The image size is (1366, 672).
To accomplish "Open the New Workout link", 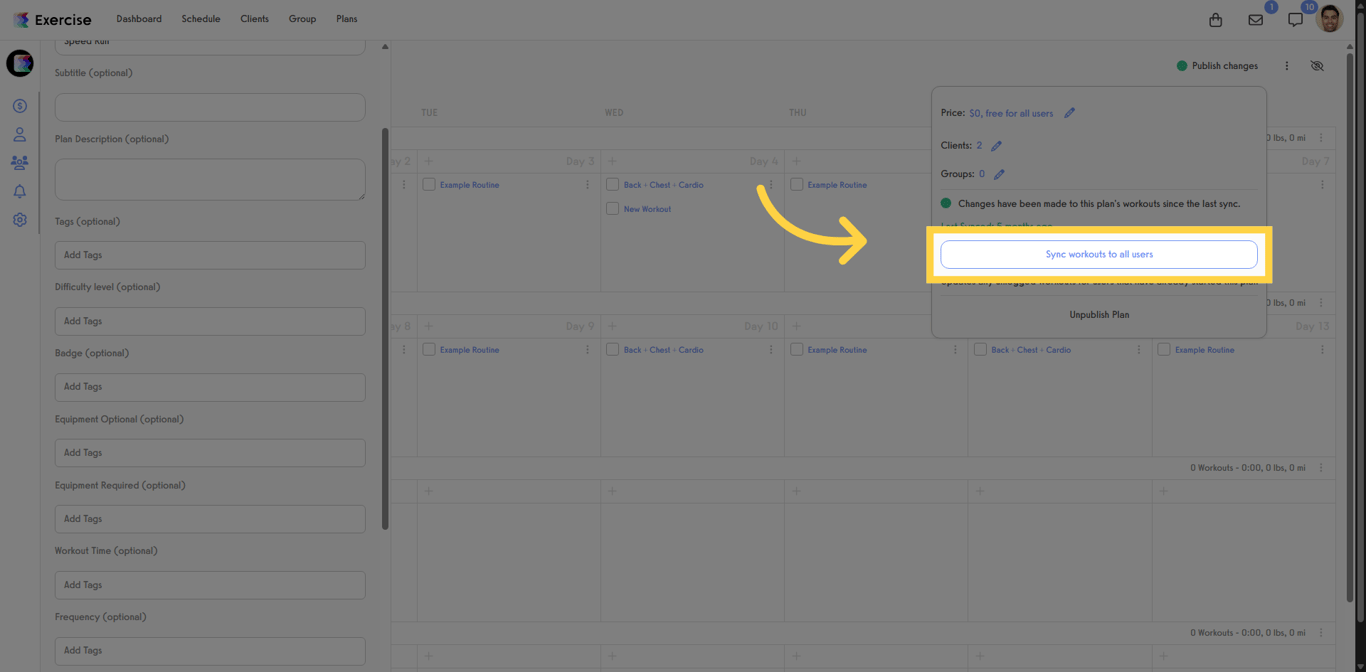I will [x=647, y=209].
